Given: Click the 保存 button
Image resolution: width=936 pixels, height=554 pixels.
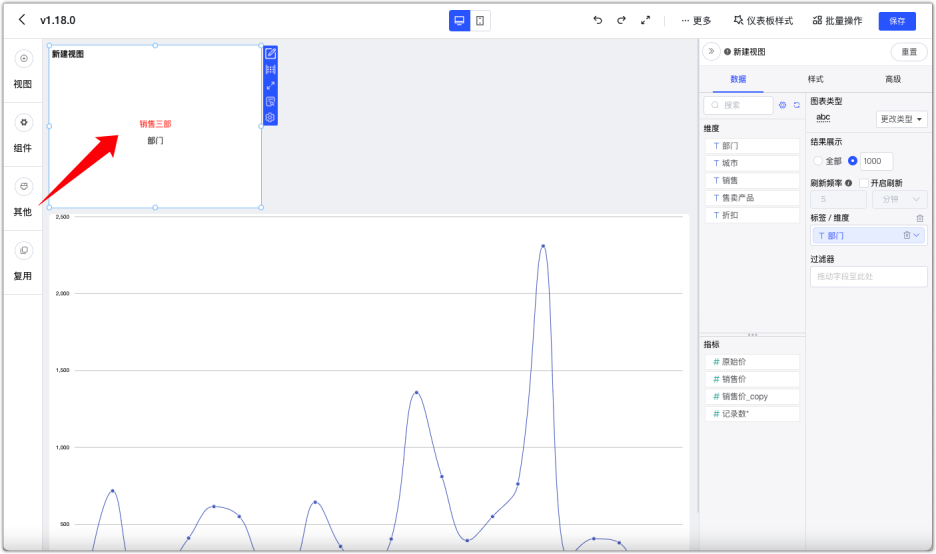Looking at the screenshot, I should pos(896,21).
